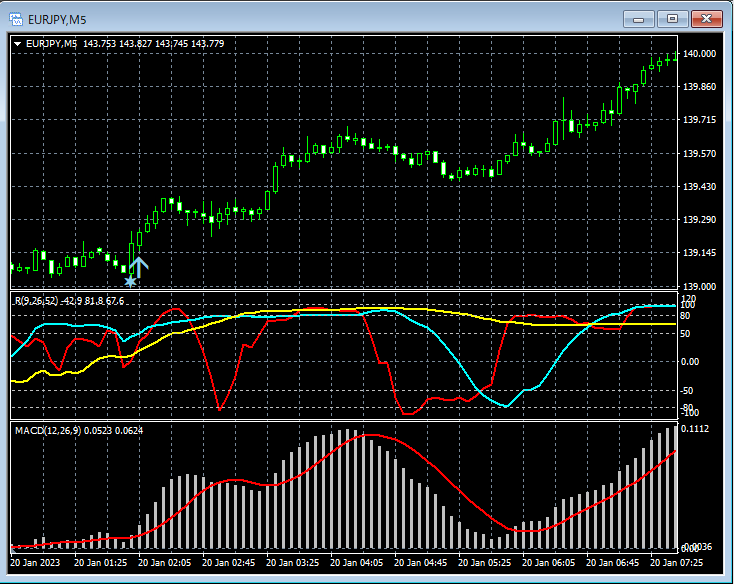Open the small triangle menu beside EURJPY,M5
The width and height of the screenshot is (735, 584).
click(19, 43)
